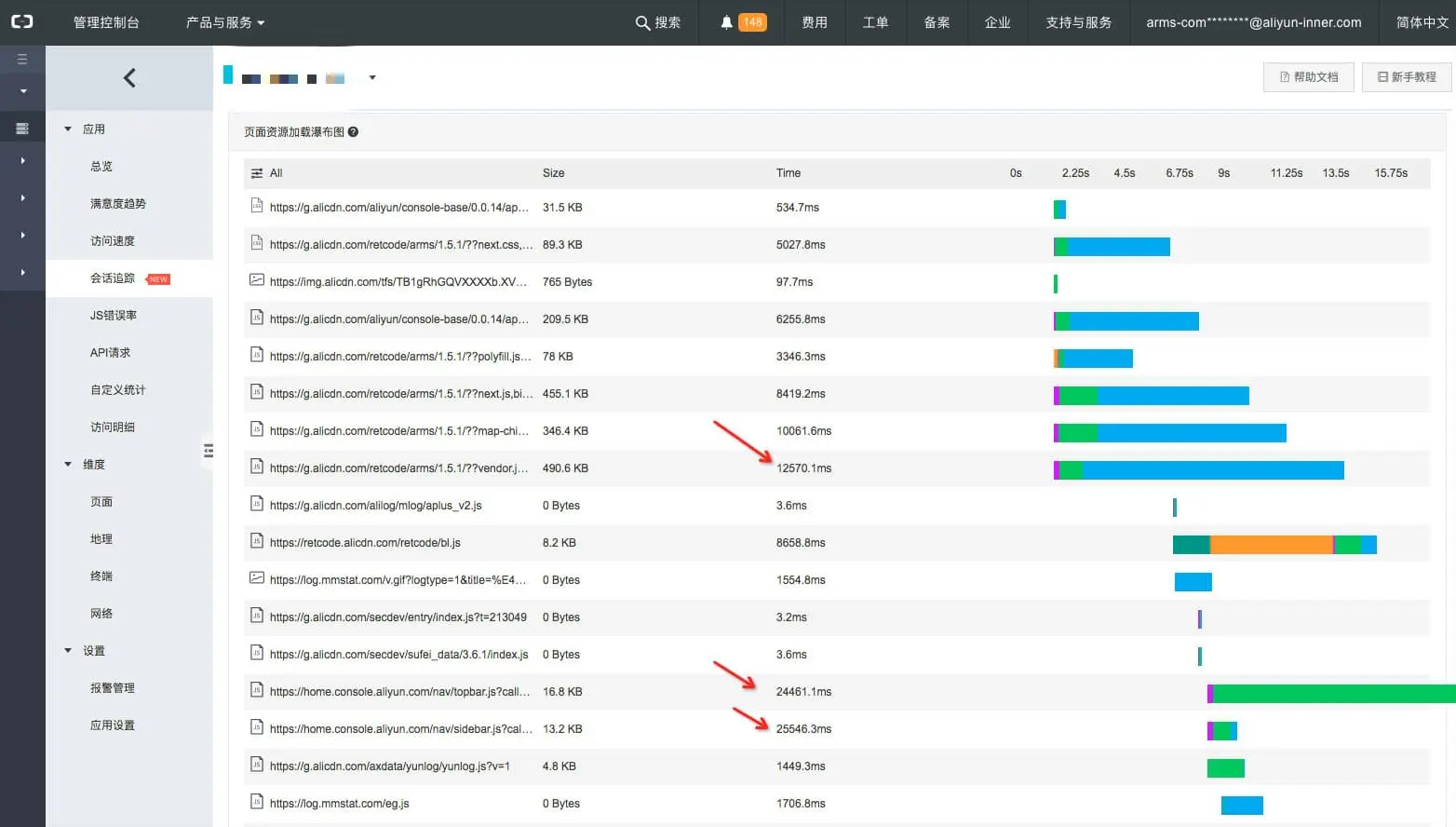Screen dimensions: 1456x827
Task: Expand the down caret in left rail
Action: (x=23, y=91)
